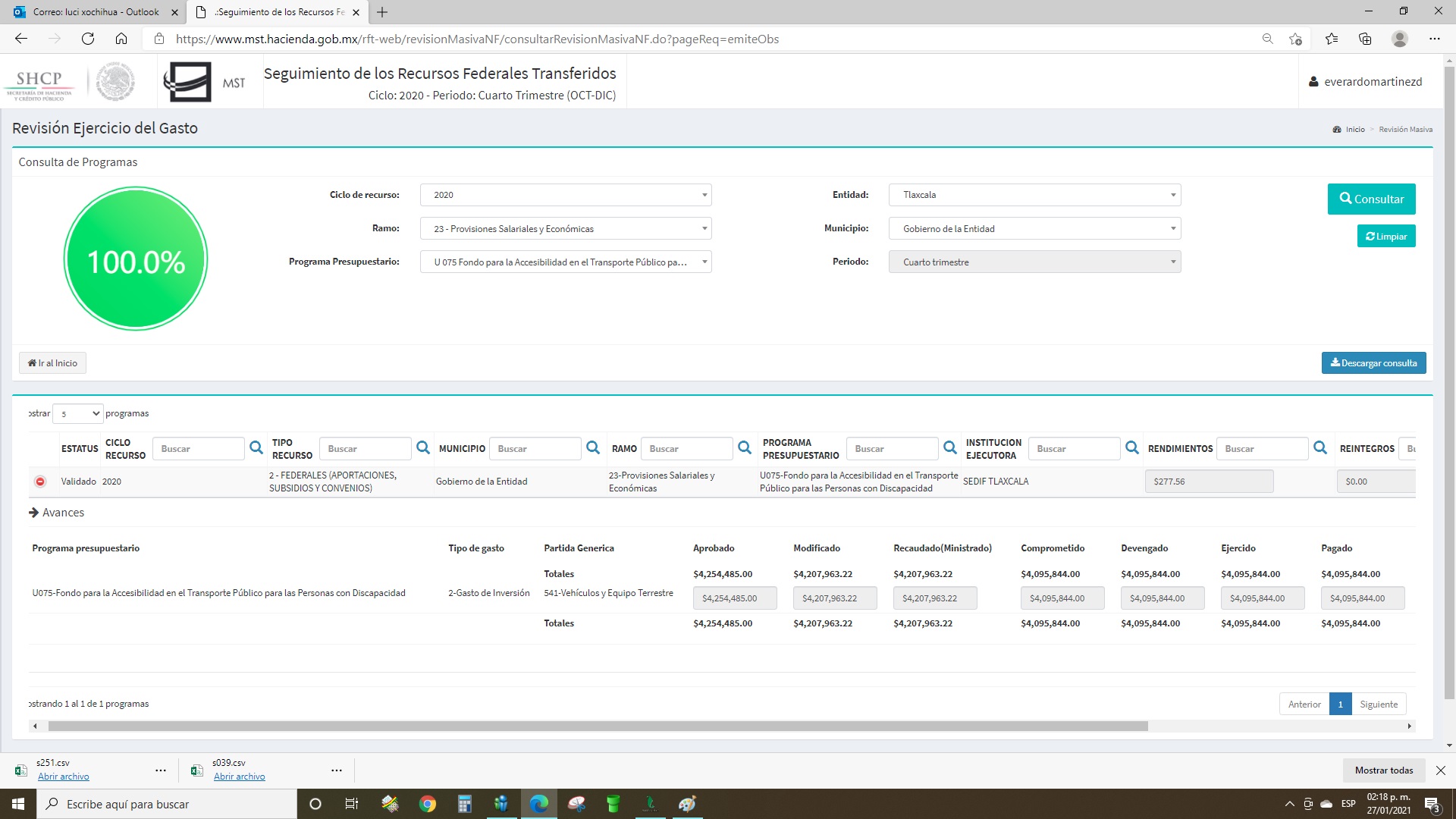This screenshot has width=1456, height=819.
Task: Open the Ramo dropdown
Action: tap(566, 228)
